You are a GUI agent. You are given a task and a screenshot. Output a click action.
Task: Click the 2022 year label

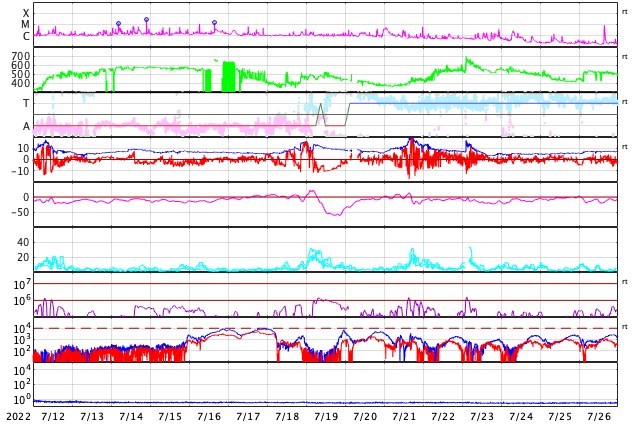(18, 417)
